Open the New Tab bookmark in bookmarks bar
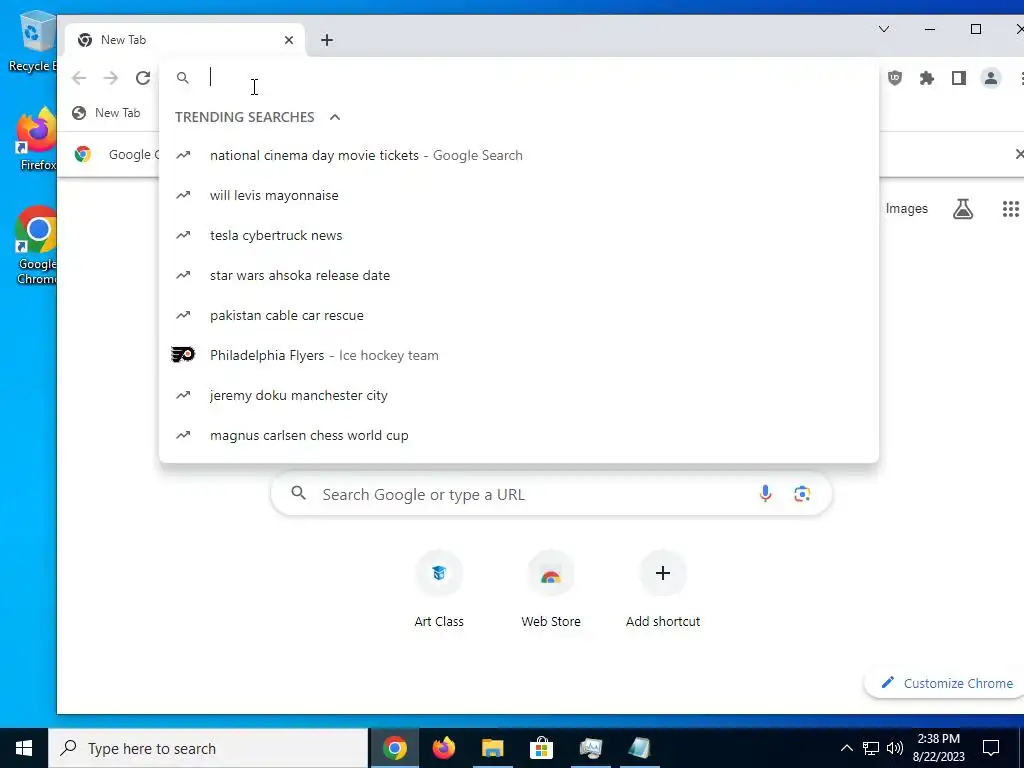1024x768 pixels. click(x=106, y=113)
